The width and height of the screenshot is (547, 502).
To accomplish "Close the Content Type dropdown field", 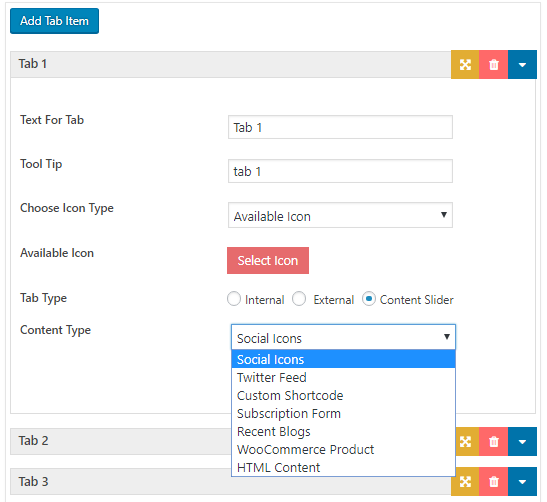I will point(343,337).
